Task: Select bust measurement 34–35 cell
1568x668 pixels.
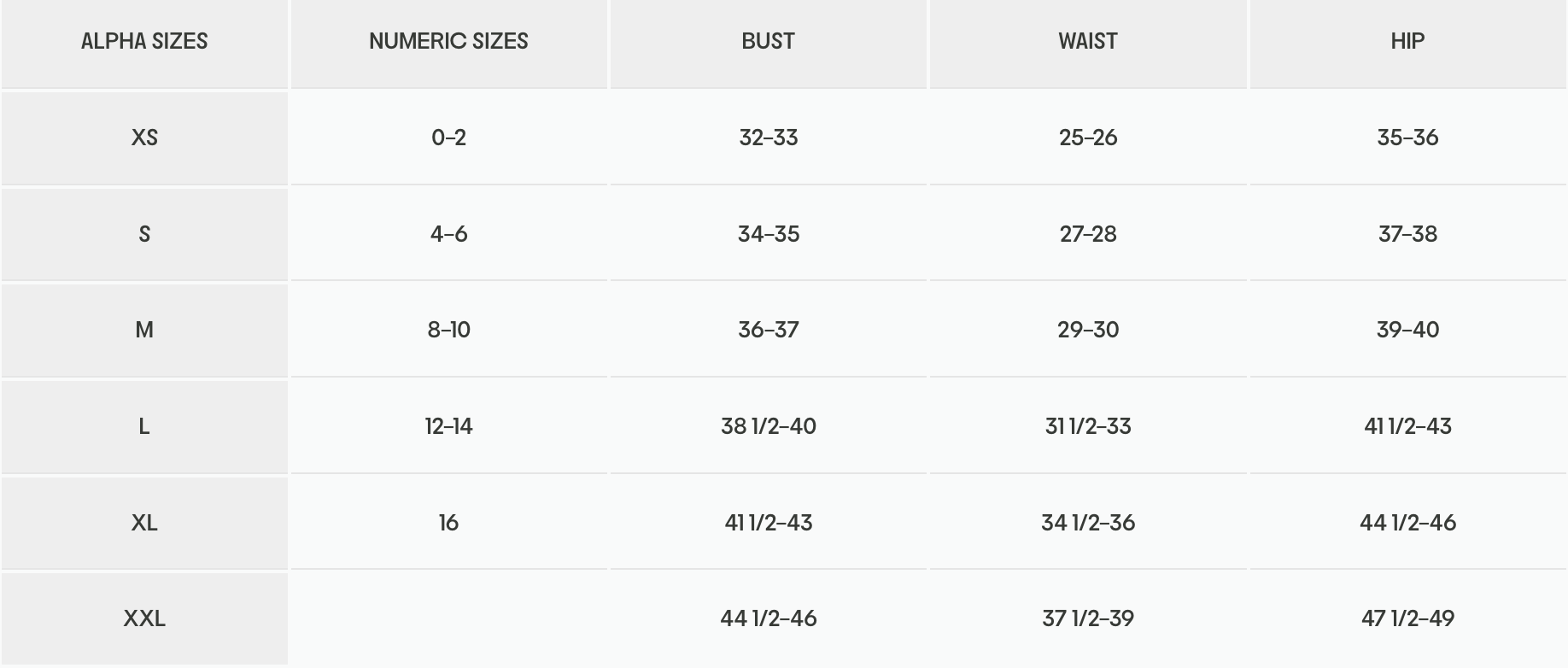Action: (768, 234)
